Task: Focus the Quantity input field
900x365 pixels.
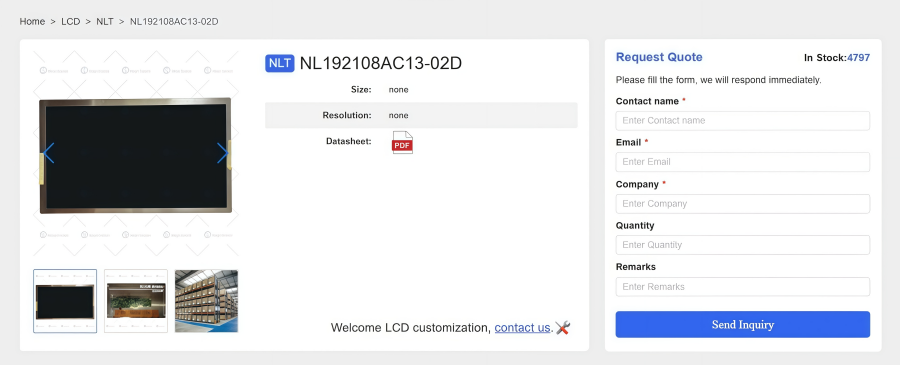Action: [x=743, y=245]
